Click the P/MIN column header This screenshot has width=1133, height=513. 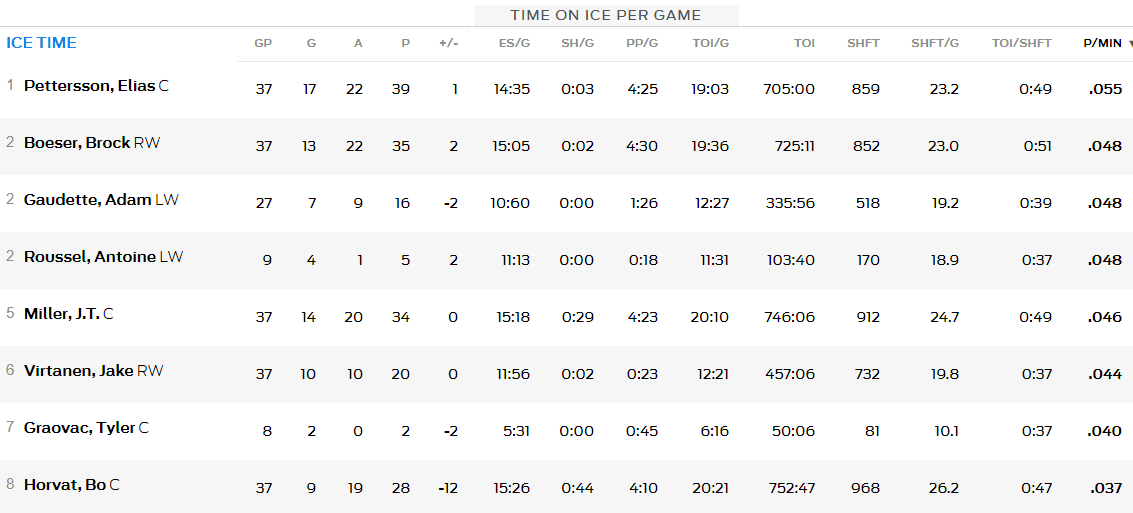pyautogui.click(x=1102, y=43)
